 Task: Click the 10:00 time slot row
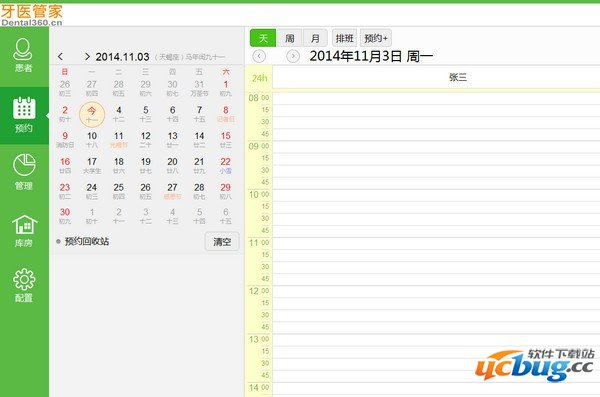click(436, 195)
